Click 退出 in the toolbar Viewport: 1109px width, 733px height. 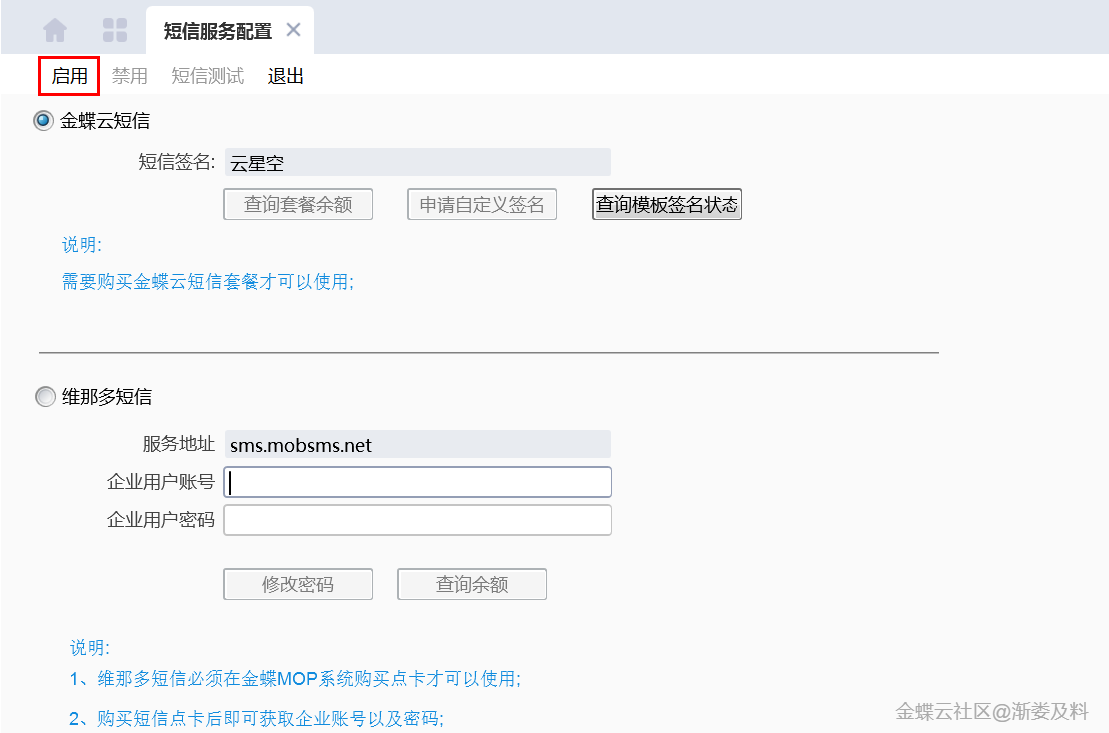(x=286, y=76)
